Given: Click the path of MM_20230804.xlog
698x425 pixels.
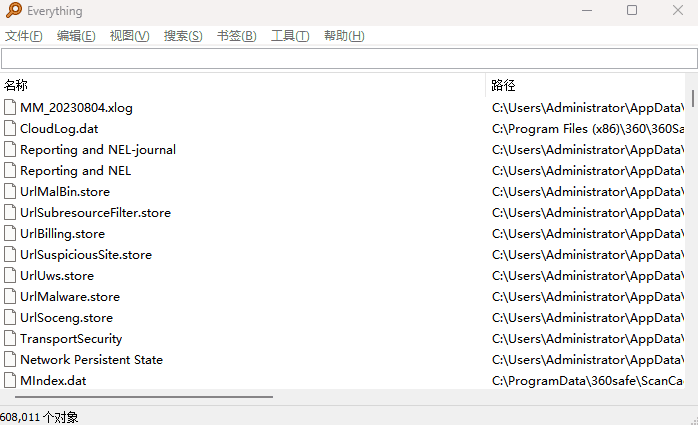Looking at the screenshot, I should (588, 108).
